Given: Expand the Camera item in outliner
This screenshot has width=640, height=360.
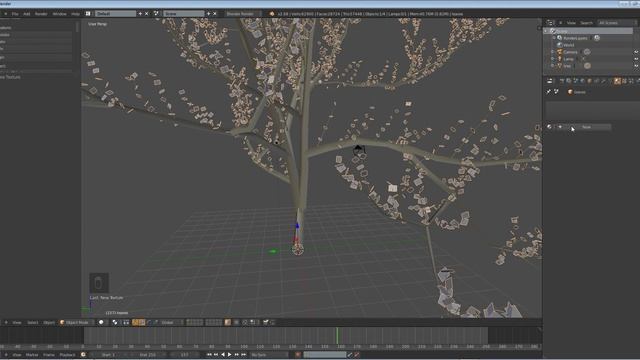Looking at the screenshot, I should point(553,52).
